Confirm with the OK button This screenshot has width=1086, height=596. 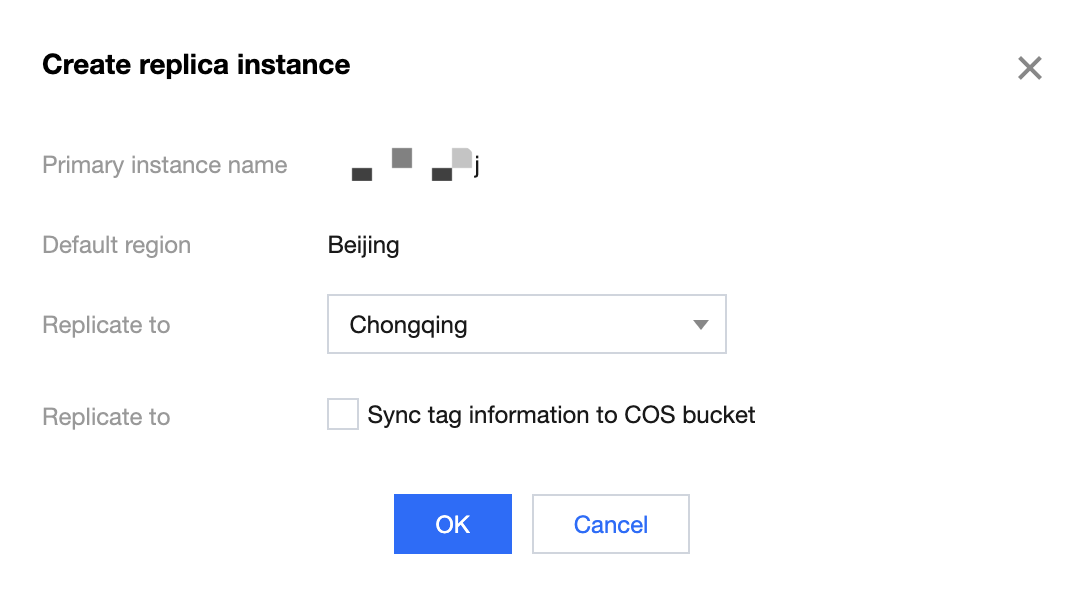point(452,524)
